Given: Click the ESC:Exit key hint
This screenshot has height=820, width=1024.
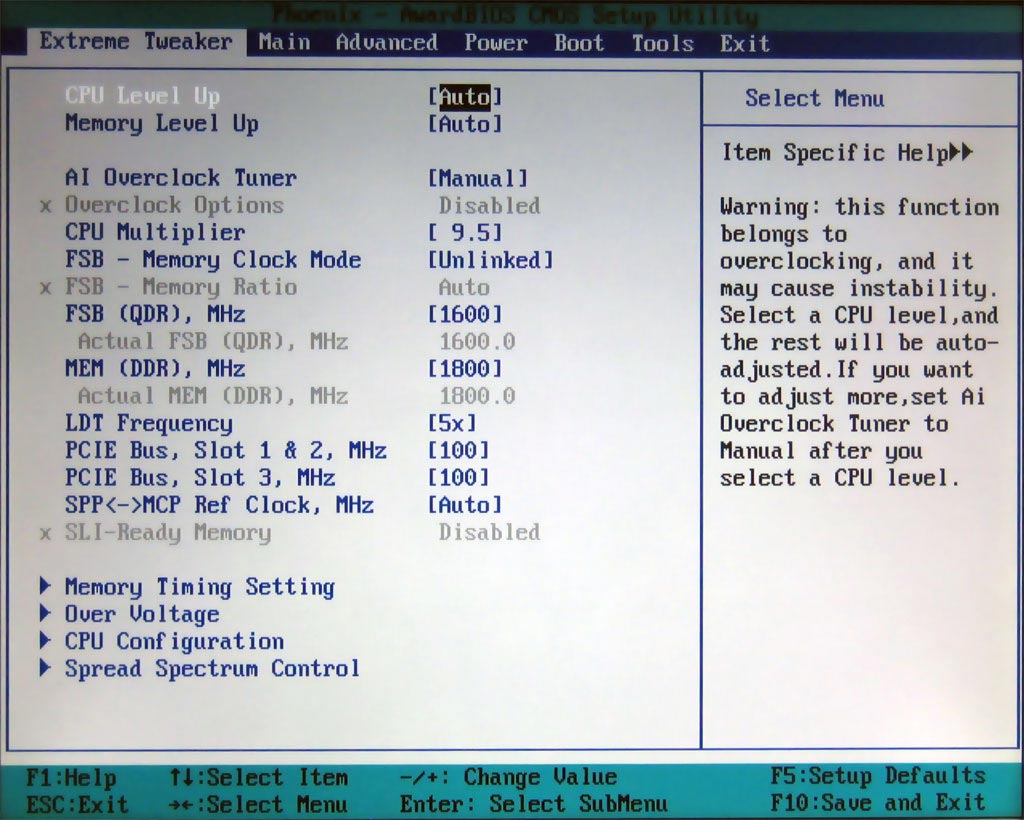Looking at the screenshot, I should [77, 804].
